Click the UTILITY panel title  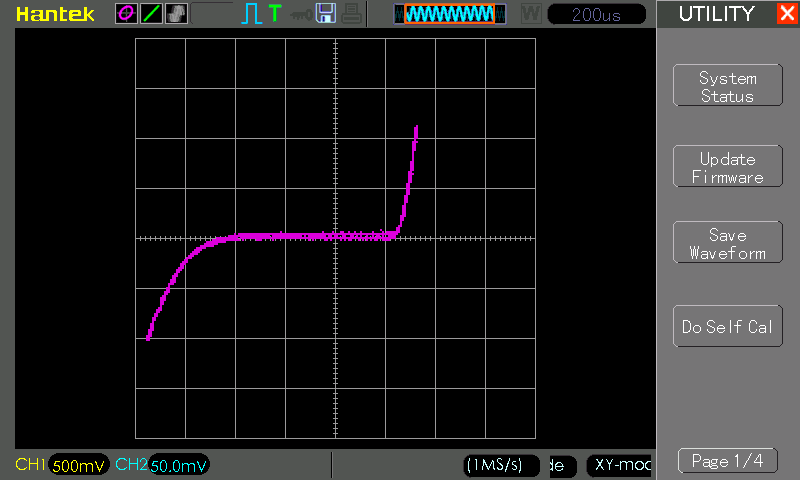tap(716, 14)
